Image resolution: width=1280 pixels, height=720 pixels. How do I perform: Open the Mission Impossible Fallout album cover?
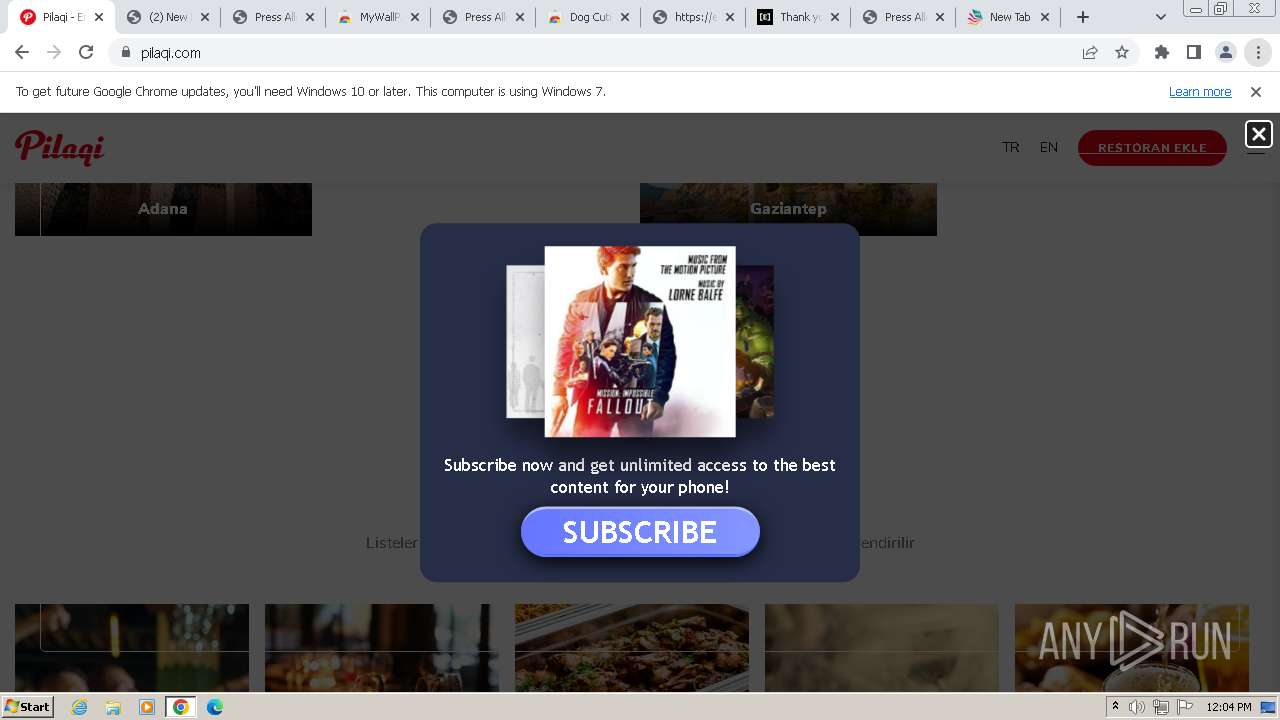(640, 342)
